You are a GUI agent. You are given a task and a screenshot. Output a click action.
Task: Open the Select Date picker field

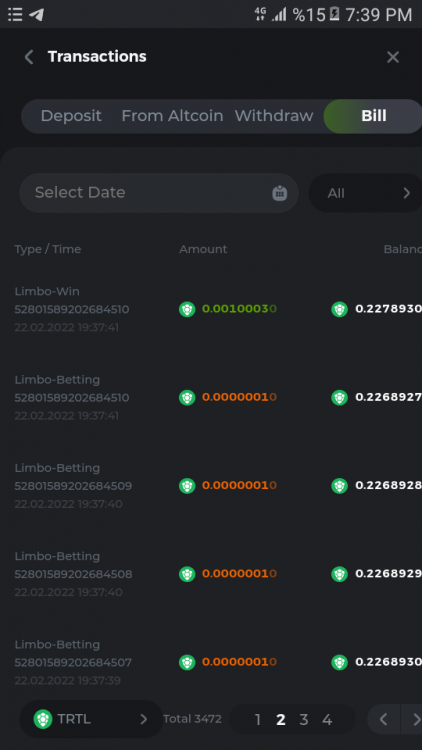pos(159,193)
